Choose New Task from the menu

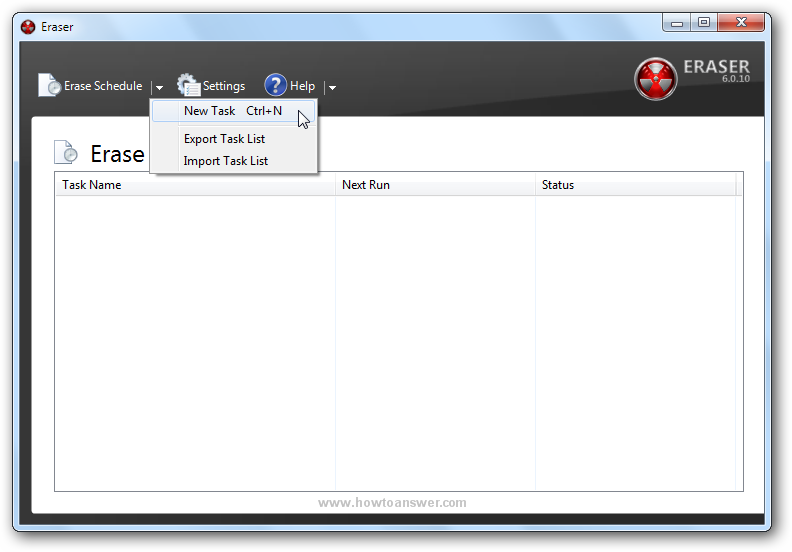click(x=233, y=111)
